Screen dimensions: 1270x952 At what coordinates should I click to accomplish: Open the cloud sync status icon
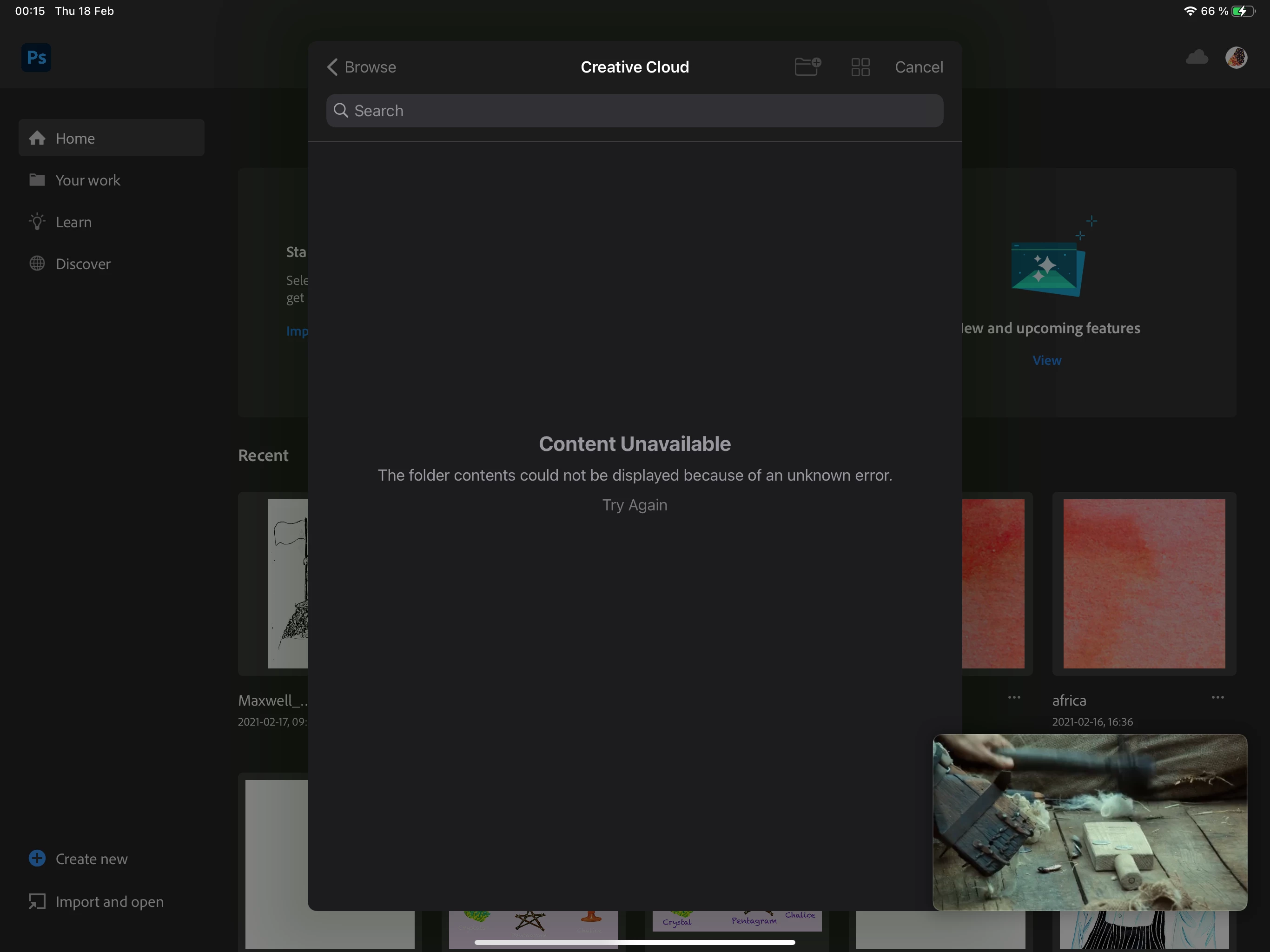coord(1197,58)
